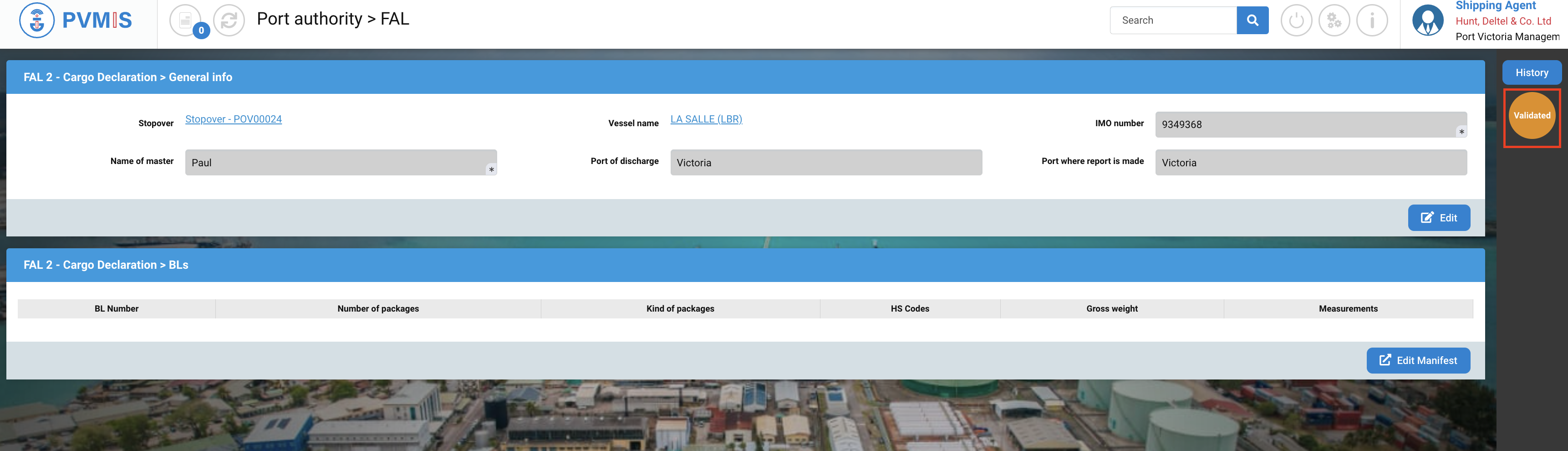Screen dimensions: 1568x451
Task: Open the History panel button
Action: [x=1532, y=72]
